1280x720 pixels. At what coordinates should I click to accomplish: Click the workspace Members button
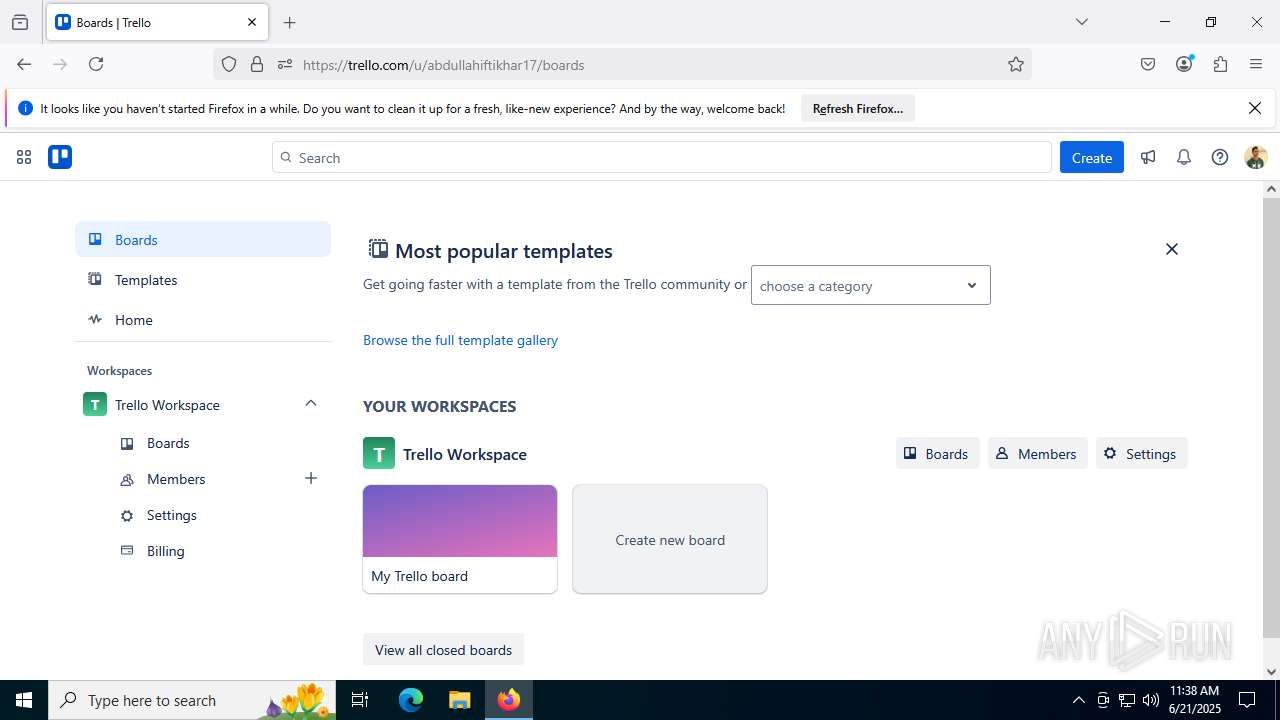tap(1038, 453)
